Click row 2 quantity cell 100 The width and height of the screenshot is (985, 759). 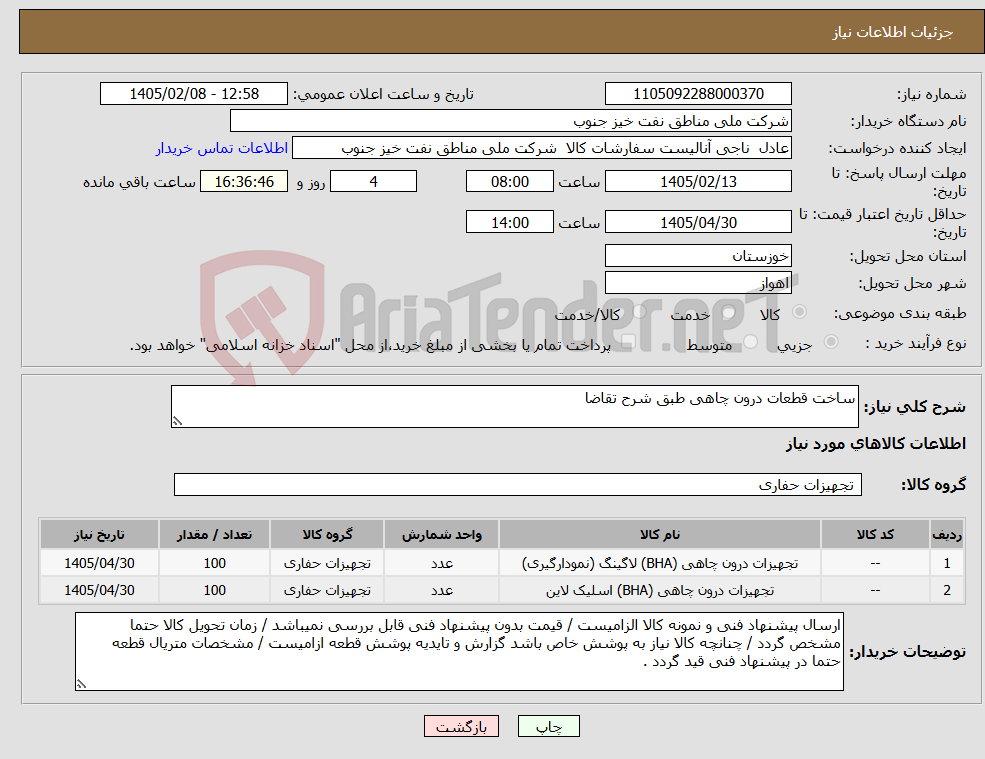[214, 590]
